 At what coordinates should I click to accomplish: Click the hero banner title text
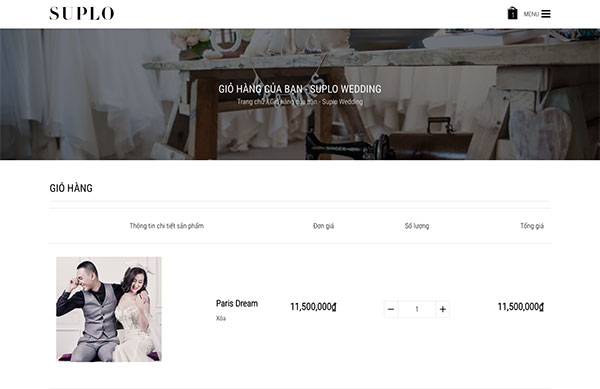tap(300, 89)
